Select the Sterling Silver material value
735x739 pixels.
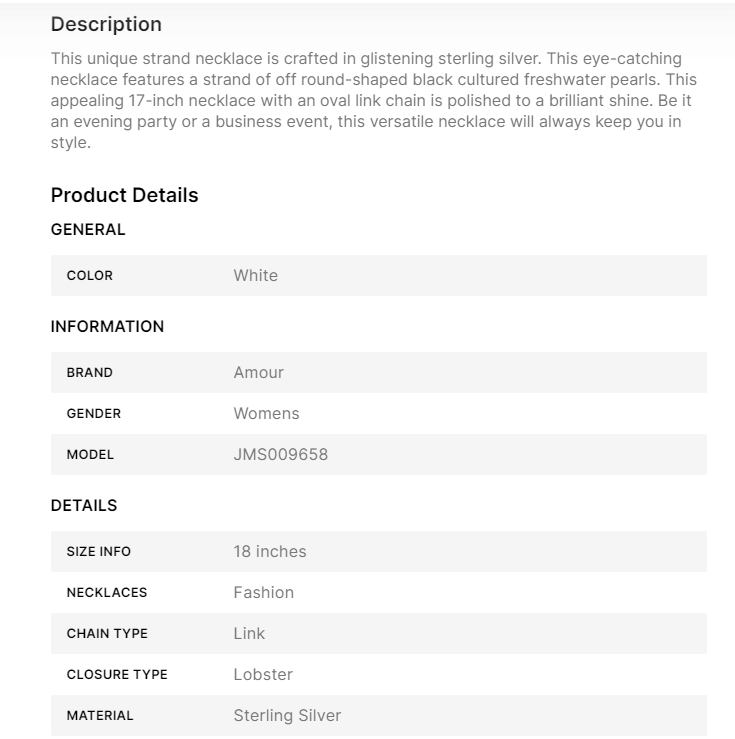point(287,716)
